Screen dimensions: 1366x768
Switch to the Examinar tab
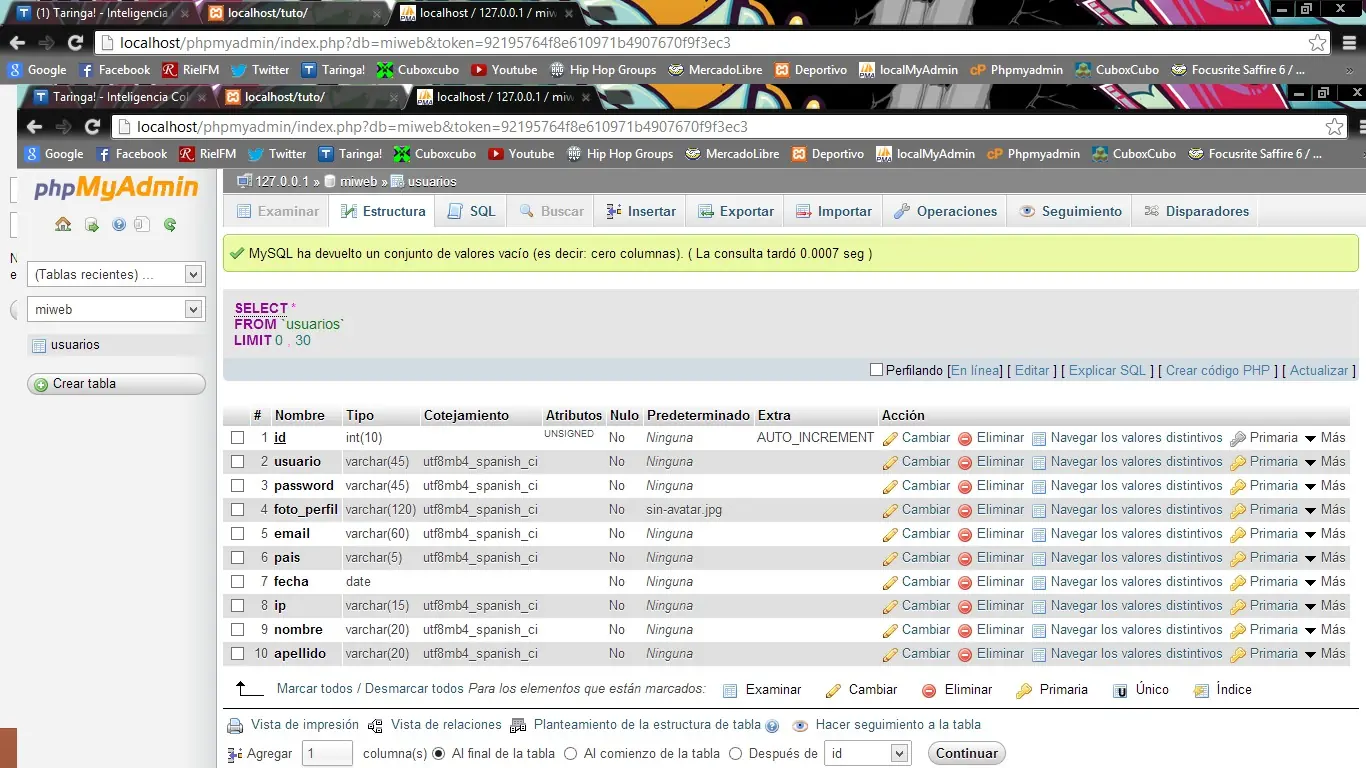pos(277,212)
